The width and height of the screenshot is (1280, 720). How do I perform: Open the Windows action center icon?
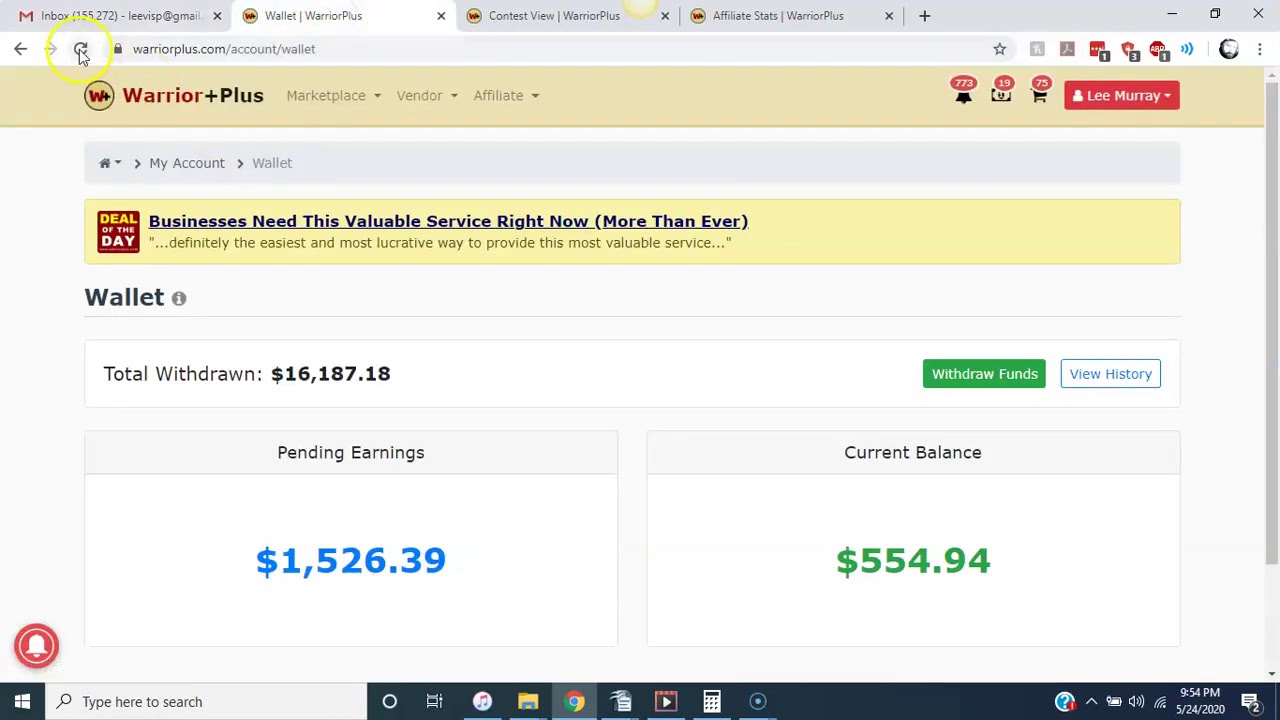click(1250, 701)
